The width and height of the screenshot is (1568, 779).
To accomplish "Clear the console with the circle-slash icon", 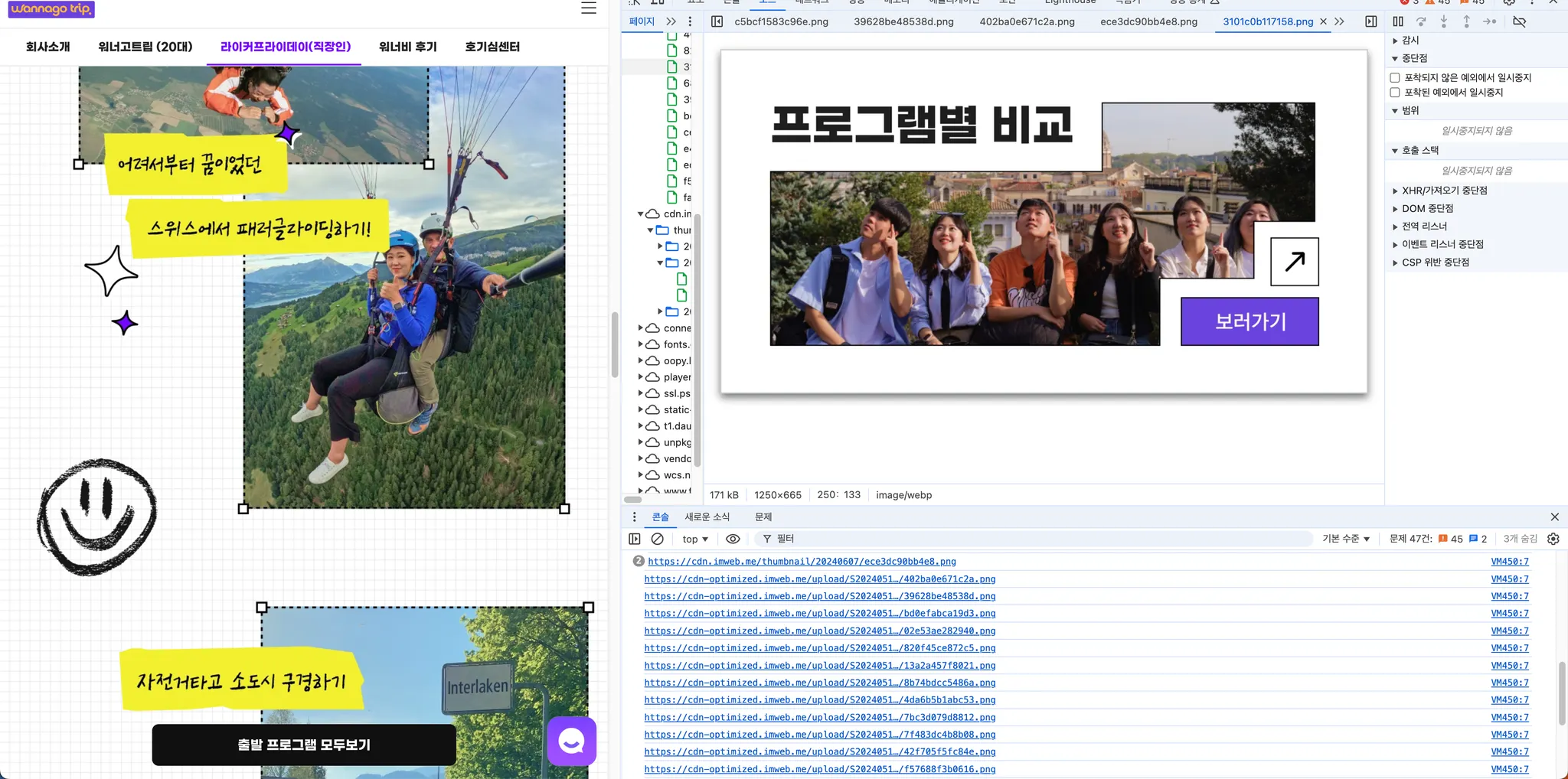I will [x=657, y=539].
